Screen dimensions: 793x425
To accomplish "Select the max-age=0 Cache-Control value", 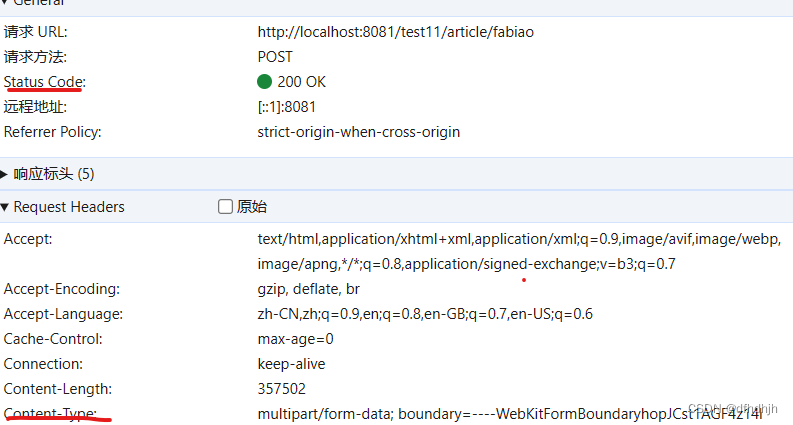I will point(295,338).
